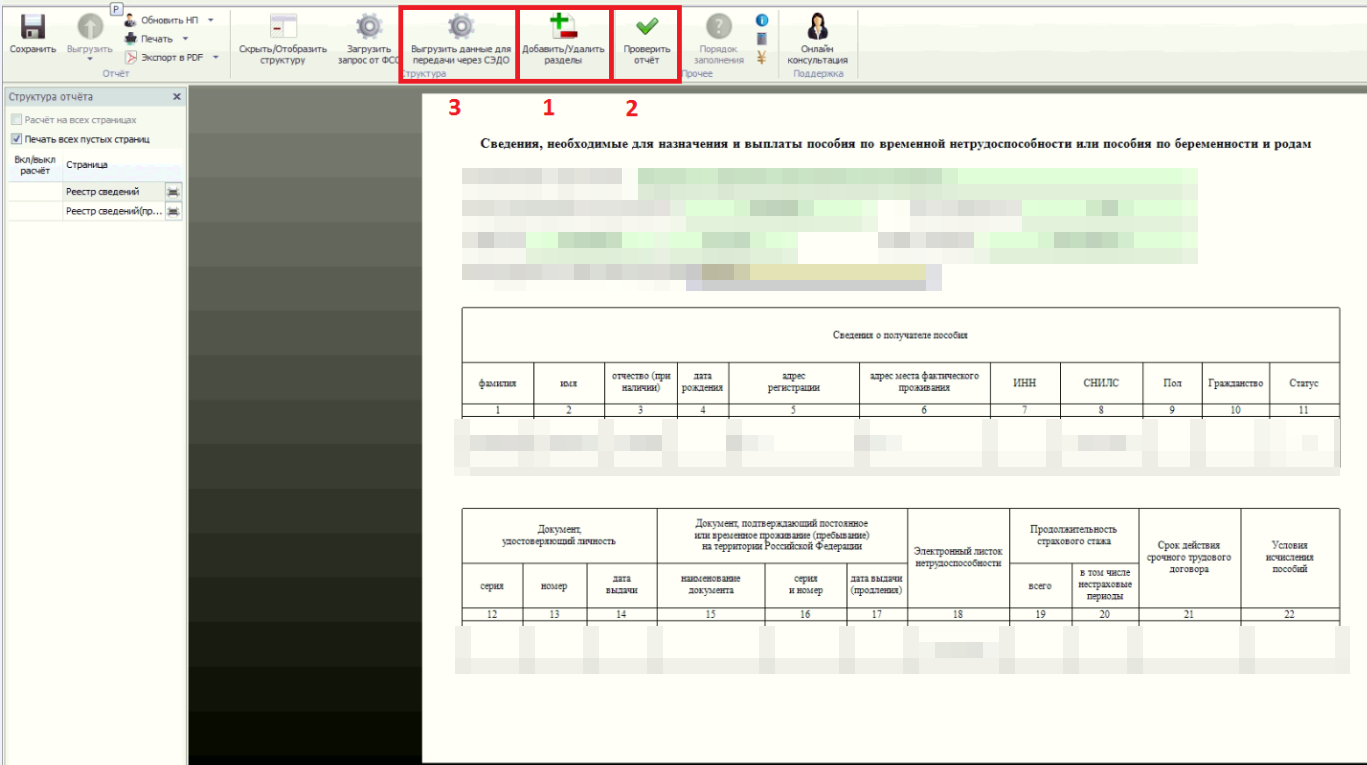1367x765 pixels.
Task: Click the Условия исчисления пособий header
Action: coord(1290,557)
